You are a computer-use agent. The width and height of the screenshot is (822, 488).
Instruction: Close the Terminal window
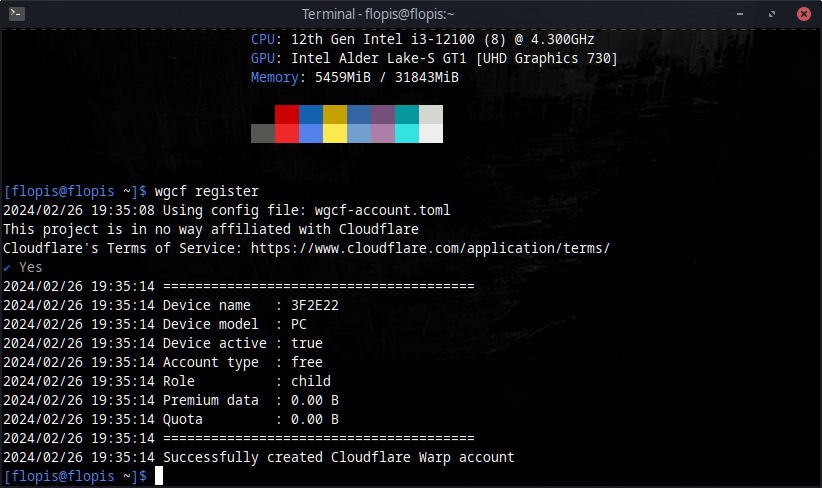(803, 14)
